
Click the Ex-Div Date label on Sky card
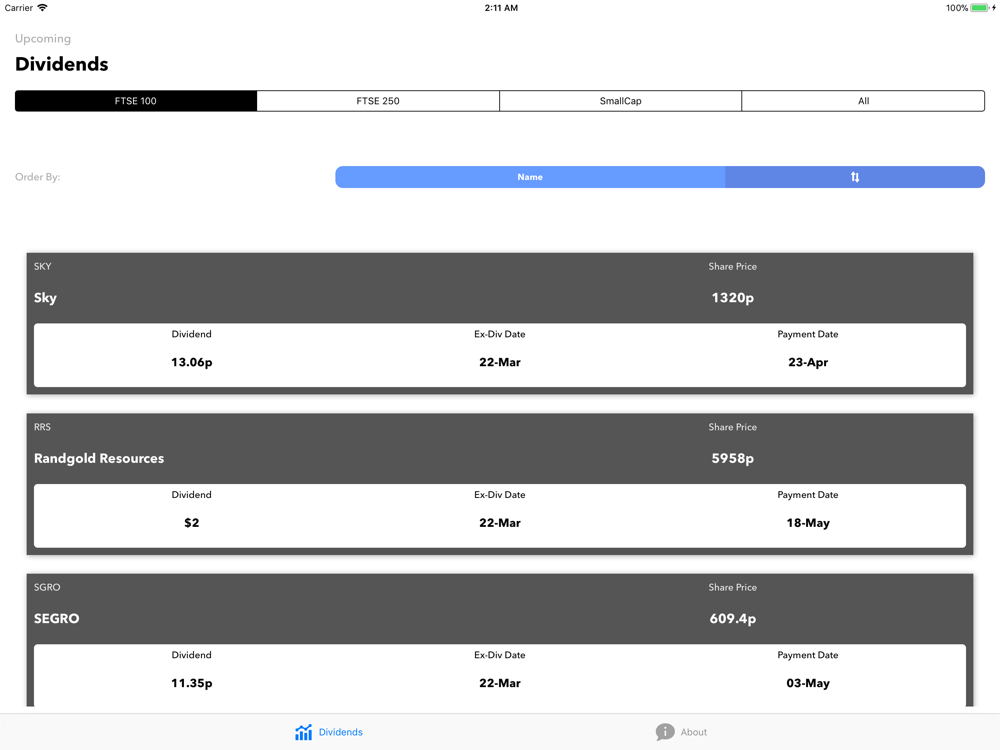pyautogui.click(x=500, y=334)
